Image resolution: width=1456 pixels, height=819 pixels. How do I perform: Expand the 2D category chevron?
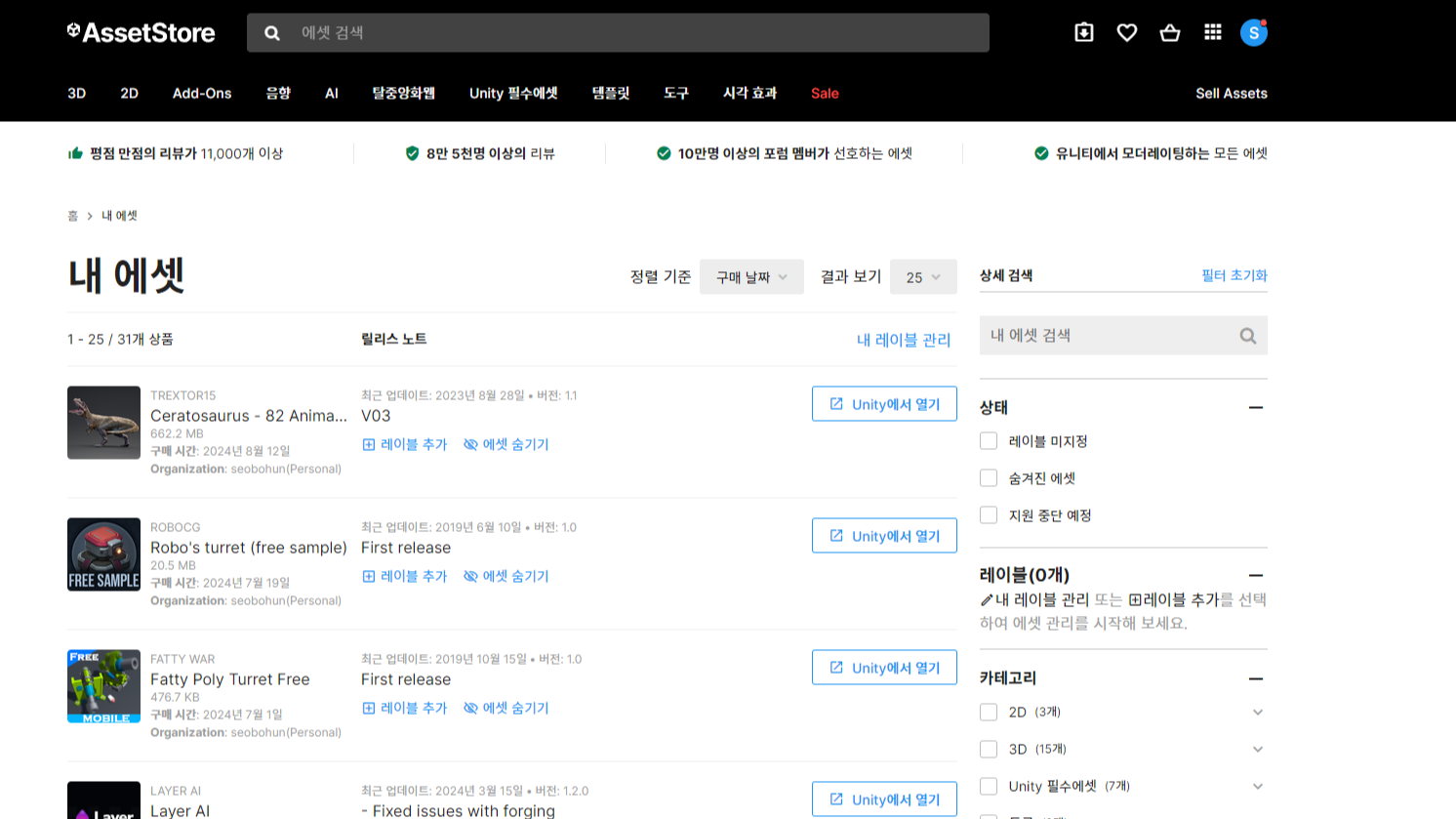[1258, 713]
